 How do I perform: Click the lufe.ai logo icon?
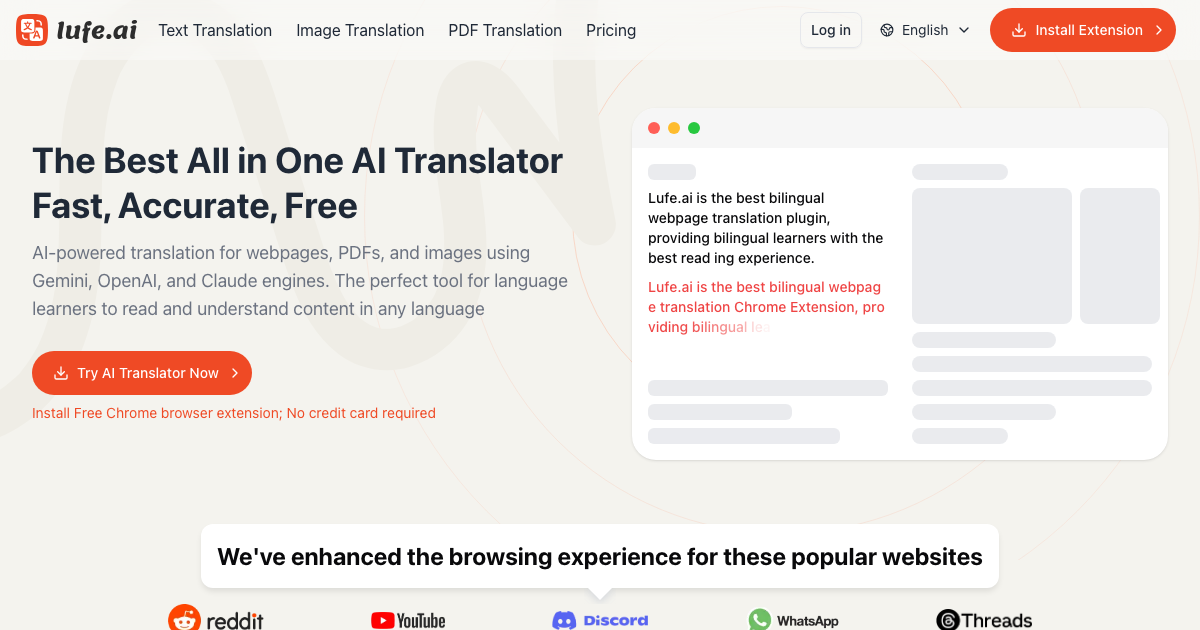tap(32, 30)
